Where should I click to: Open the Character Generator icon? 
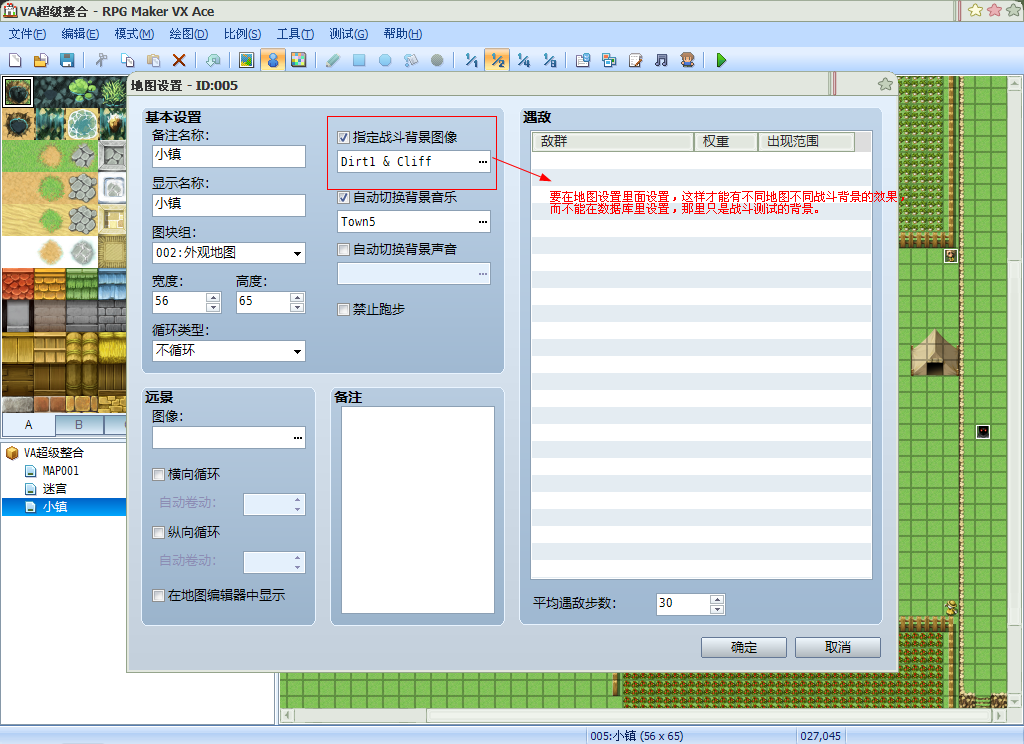click(687, 60)
